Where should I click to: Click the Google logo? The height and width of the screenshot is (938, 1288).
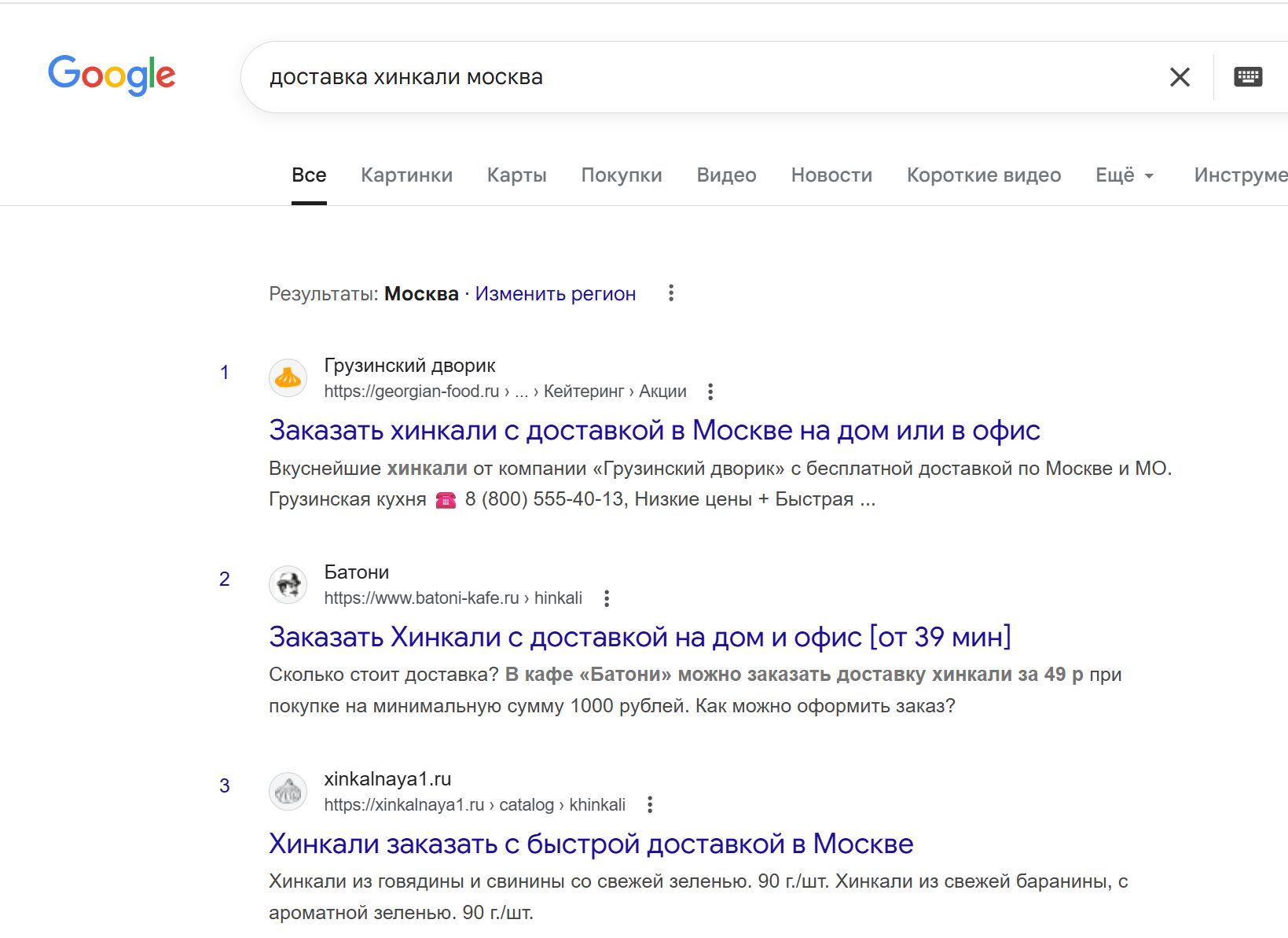112,75
